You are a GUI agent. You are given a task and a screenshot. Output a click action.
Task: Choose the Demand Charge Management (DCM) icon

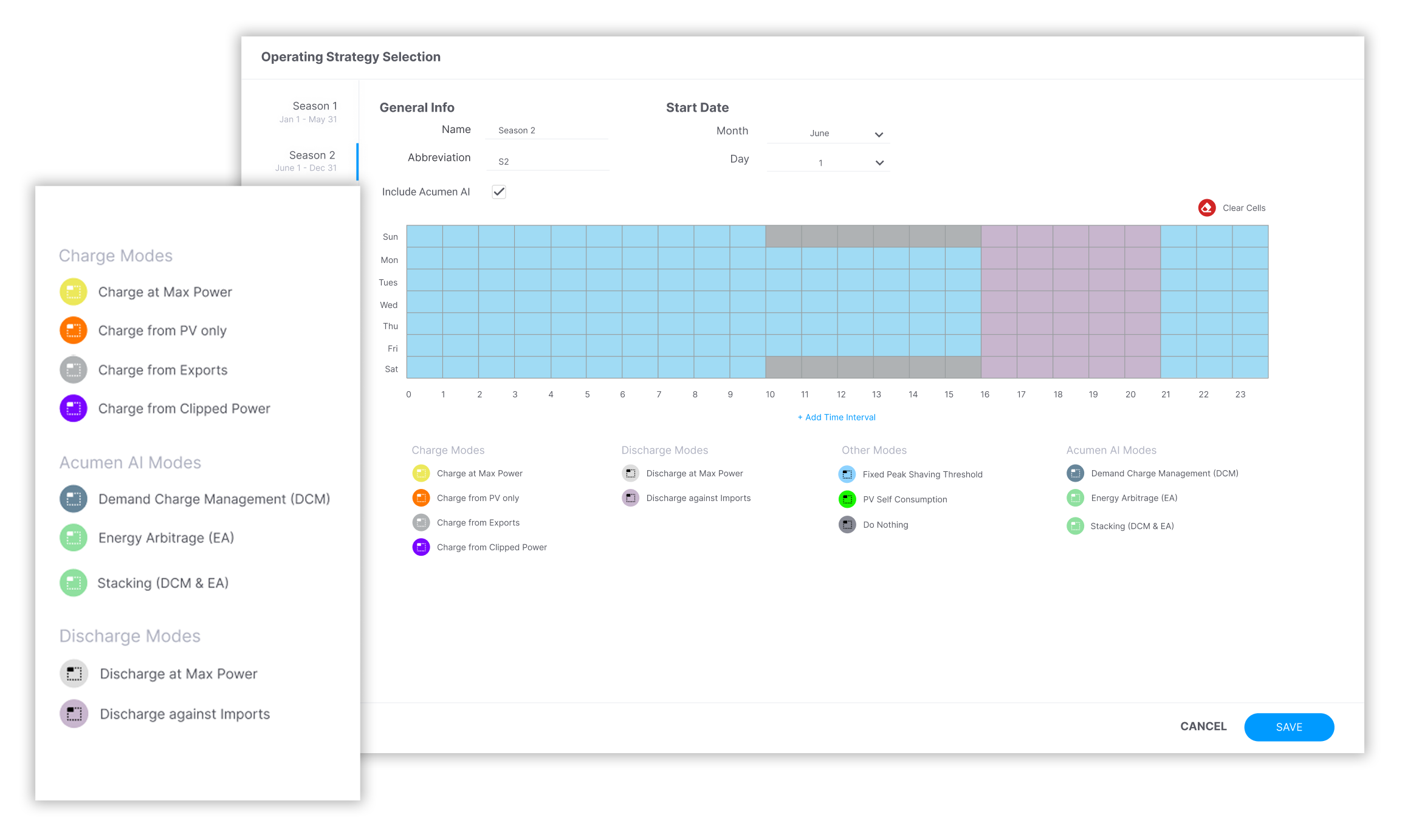(73, 499)
